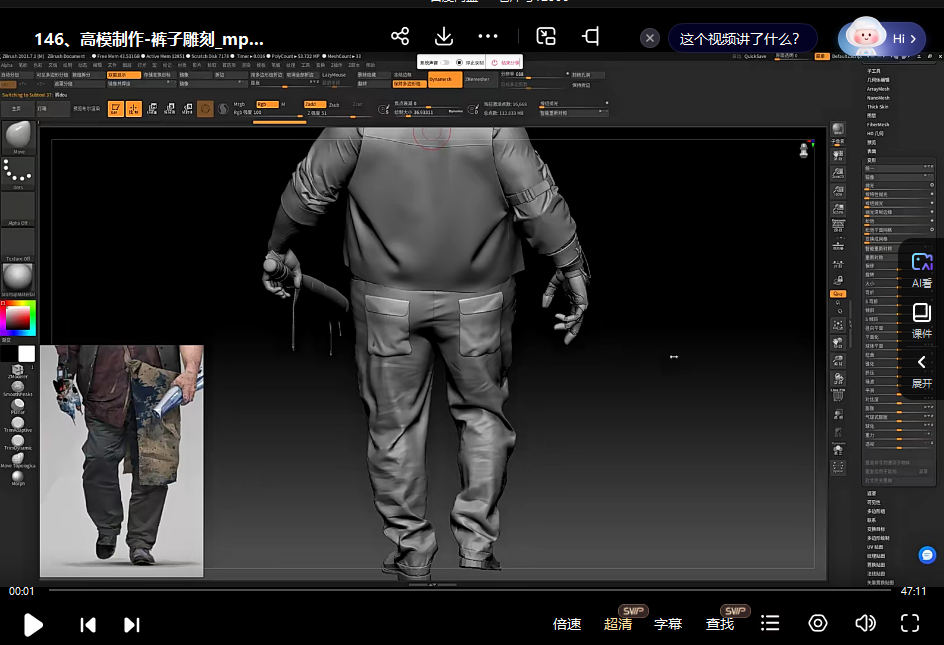Share this video via share icon

click(400, 37)
